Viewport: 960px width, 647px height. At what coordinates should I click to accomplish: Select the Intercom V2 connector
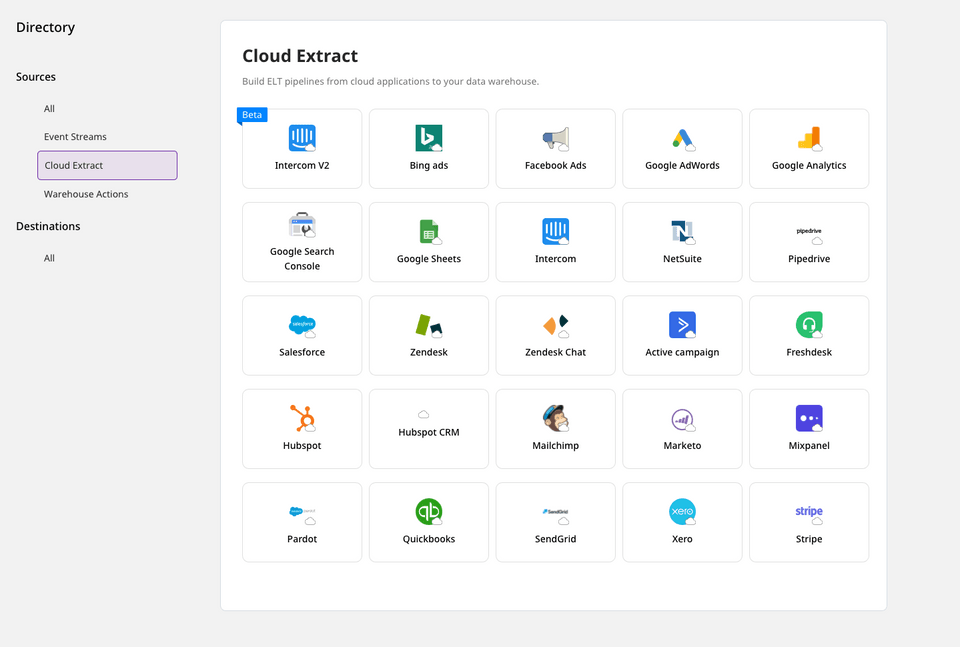[x=301, y=148]
